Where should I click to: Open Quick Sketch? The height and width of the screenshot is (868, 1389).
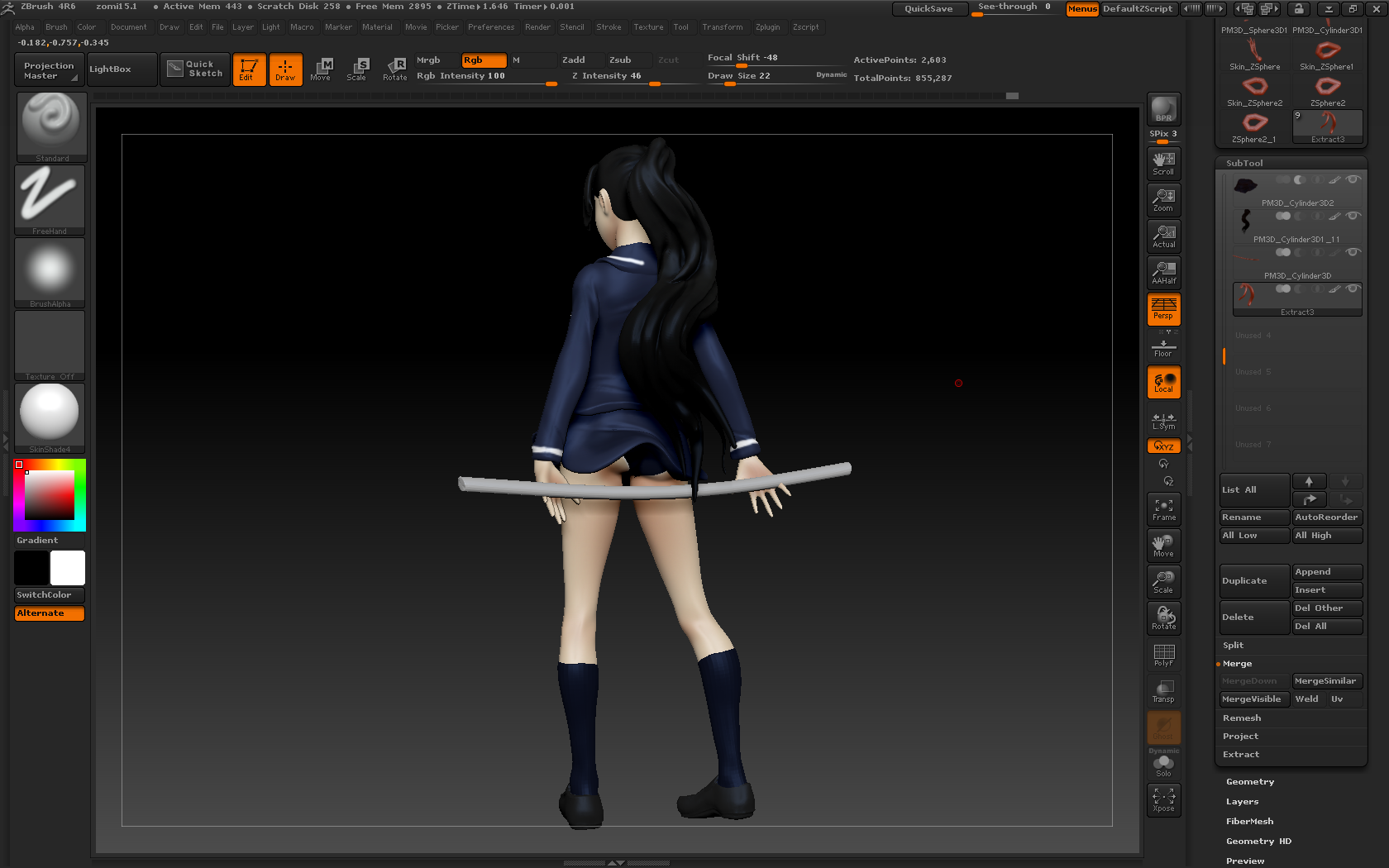pos(195,69)
